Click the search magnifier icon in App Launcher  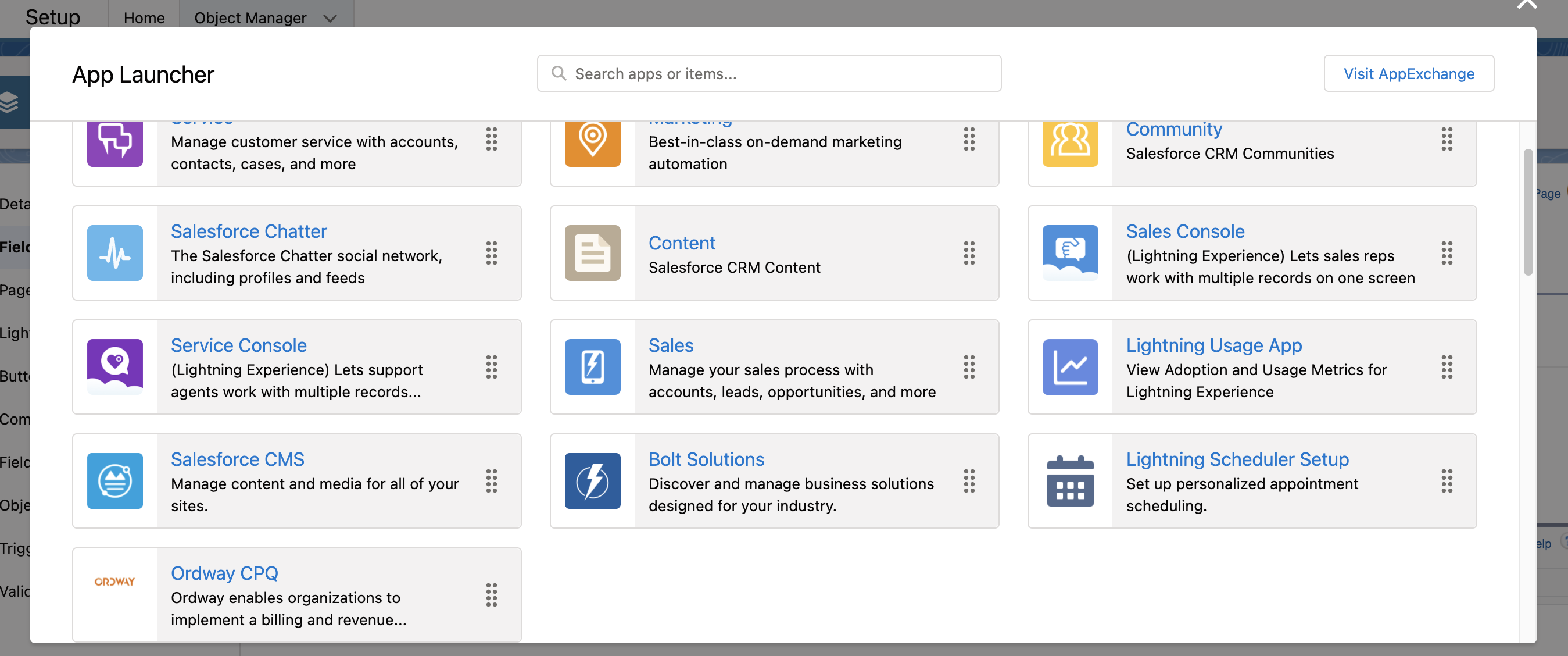point(559,73)
